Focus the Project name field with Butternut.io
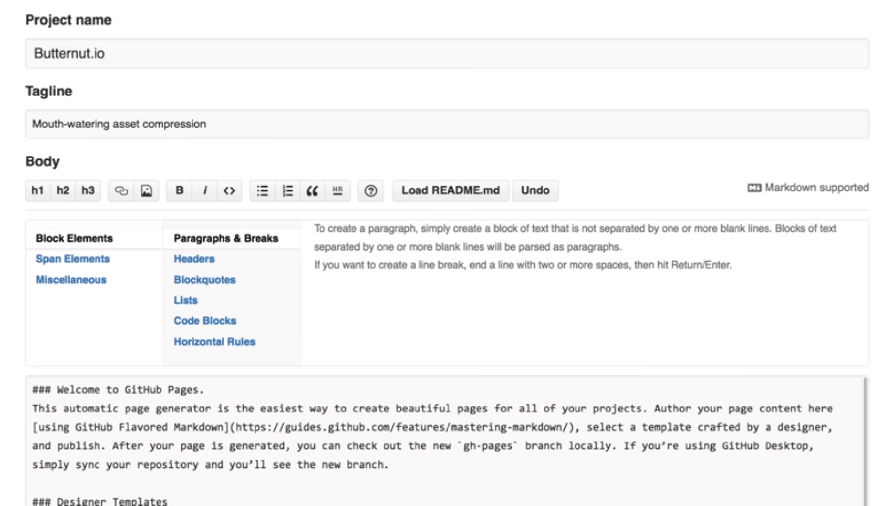The height and width of the screenshot is (506, 896). (x=447, y=54)
